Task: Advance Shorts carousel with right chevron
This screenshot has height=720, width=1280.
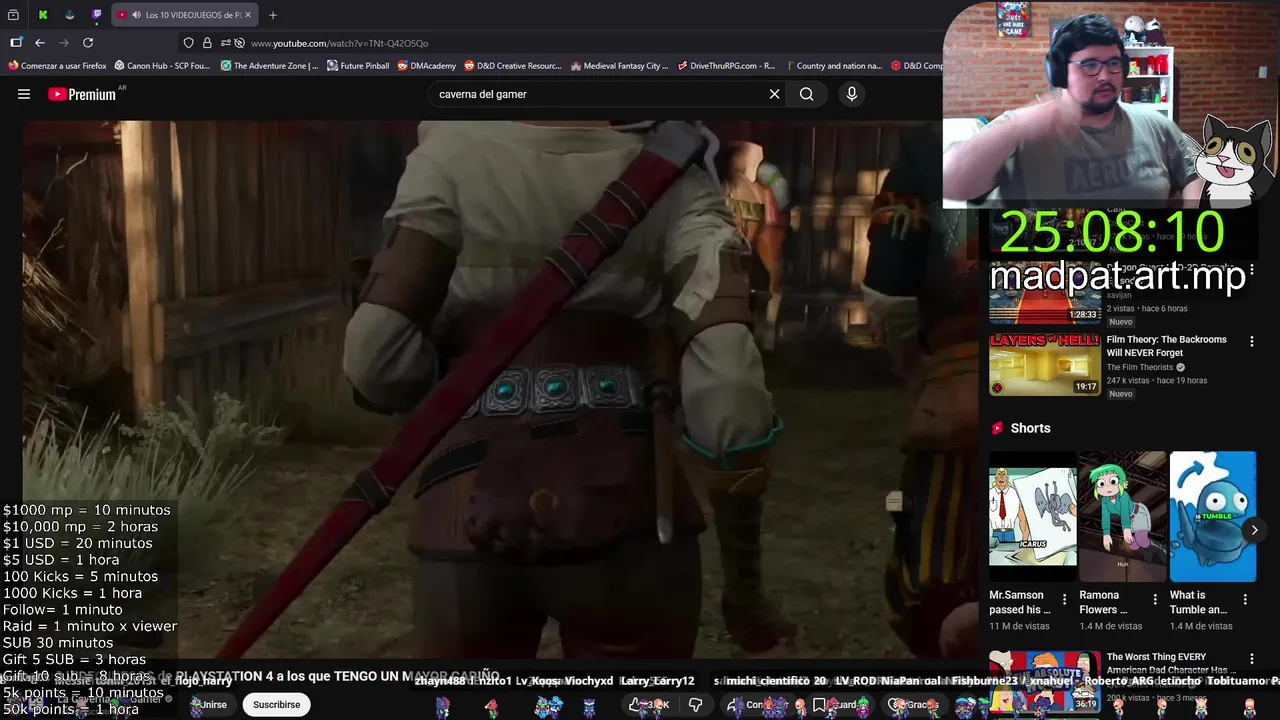Action: pos(1254,530)
